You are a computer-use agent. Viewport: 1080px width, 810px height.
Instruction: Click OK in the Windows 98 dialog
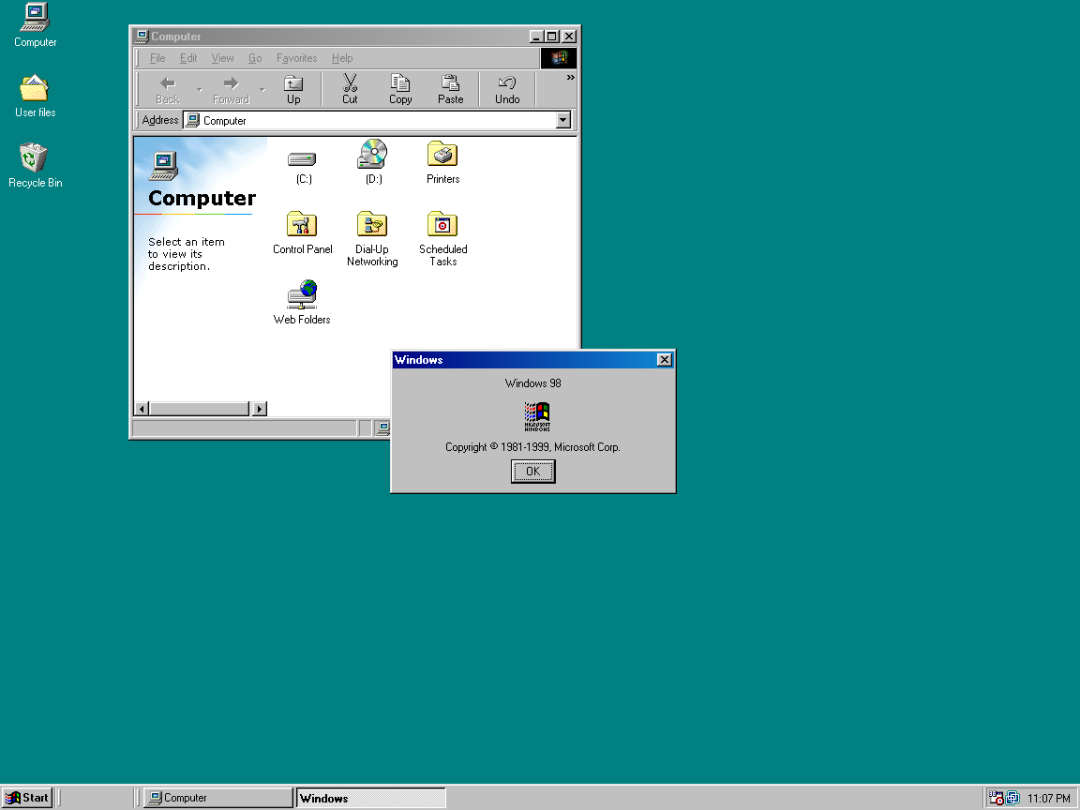pyautogui.click(x=532, y=471)
